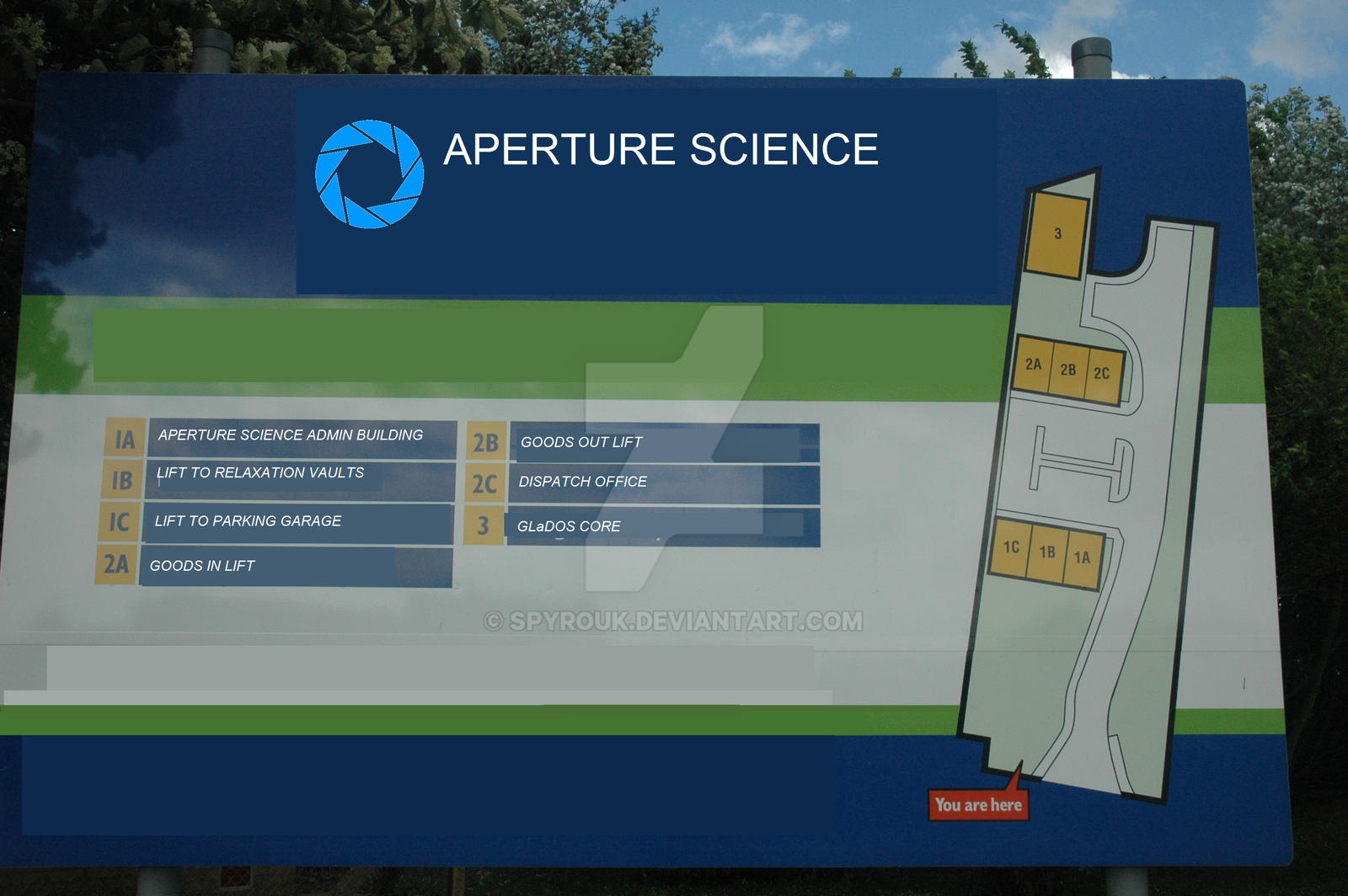Image resolution: width=1348 pixels, height=896 pixels.
Task: Click the Aperture Science shutter logo
Action: tap(369, 174)
